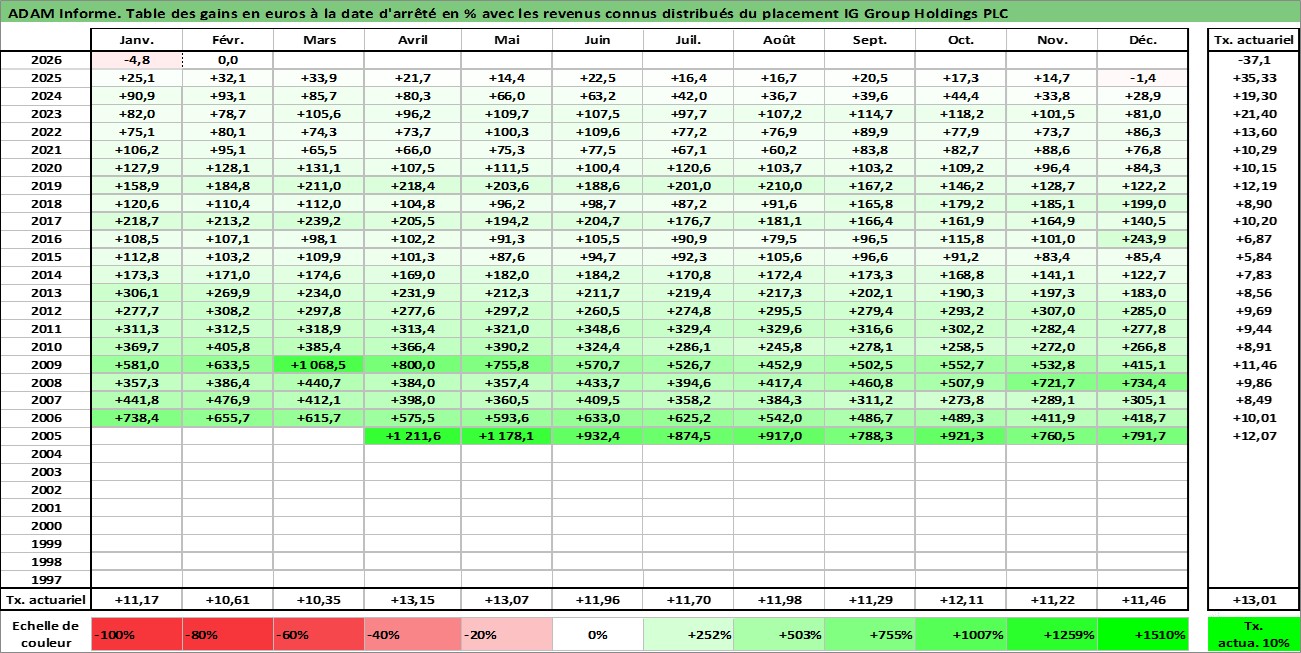The image size is (1301, 653).
Task: Select the 2026 year row label
Action: pos(46,60)
